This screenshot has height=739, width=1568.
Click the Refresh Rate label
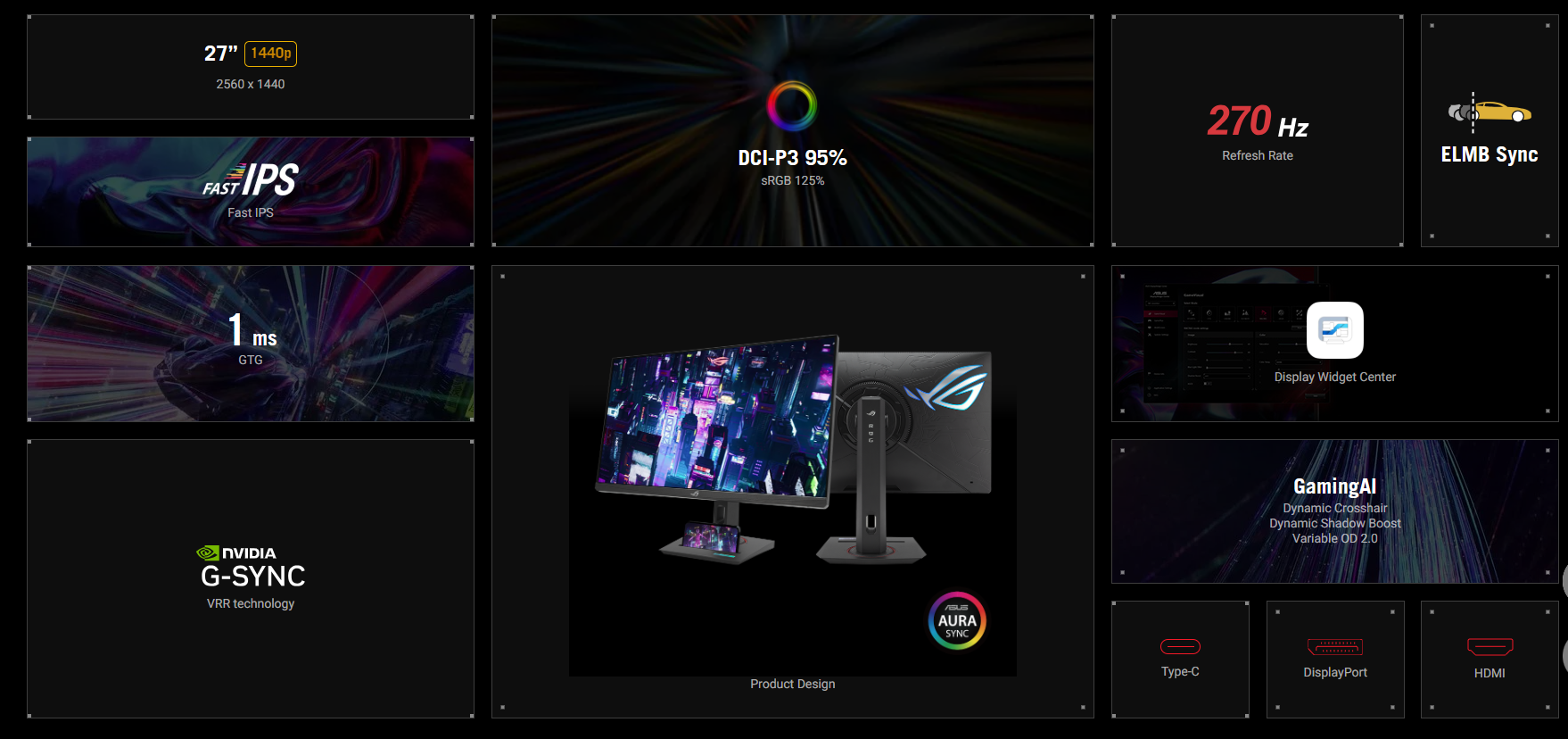click(x=1258, y=155)
